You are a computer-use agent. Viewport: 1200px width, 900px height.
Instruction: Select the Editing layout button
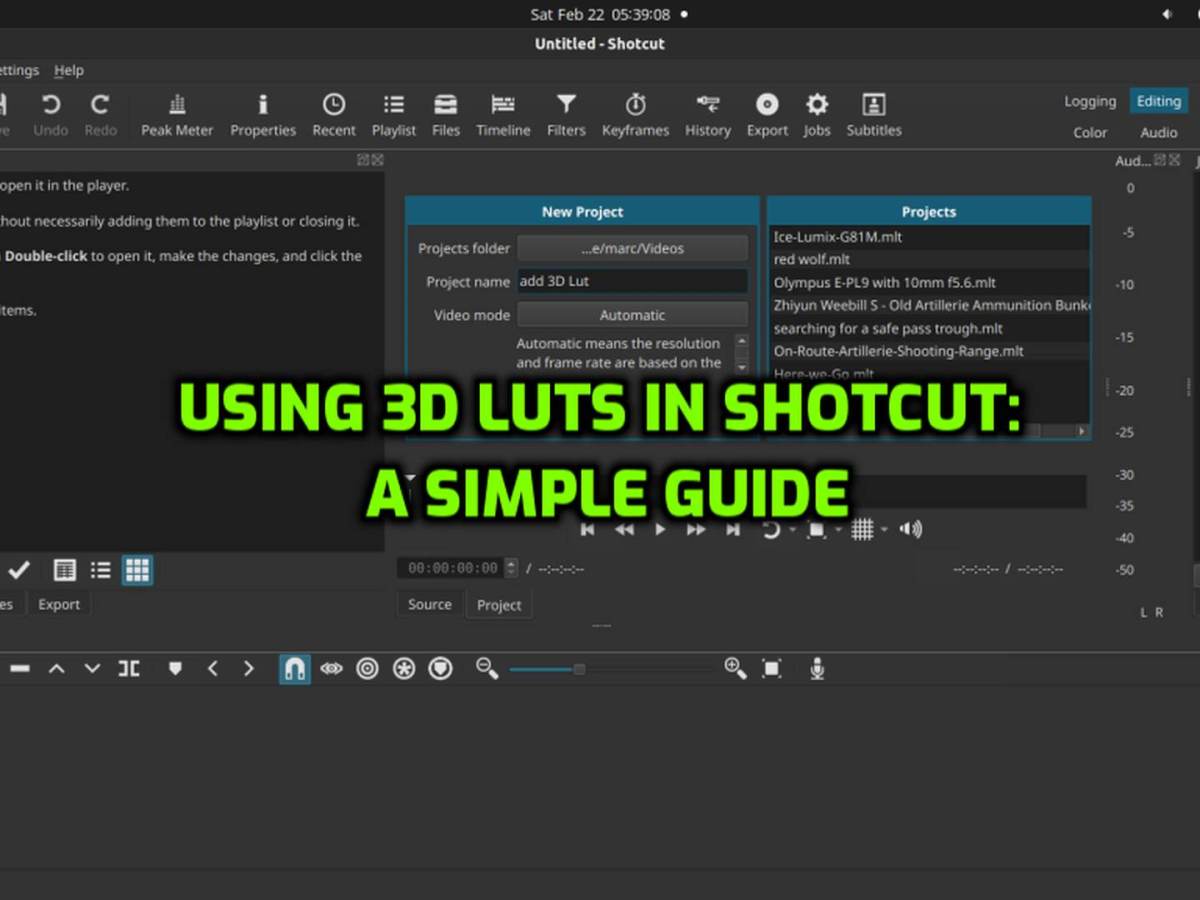coord(1159,101)
